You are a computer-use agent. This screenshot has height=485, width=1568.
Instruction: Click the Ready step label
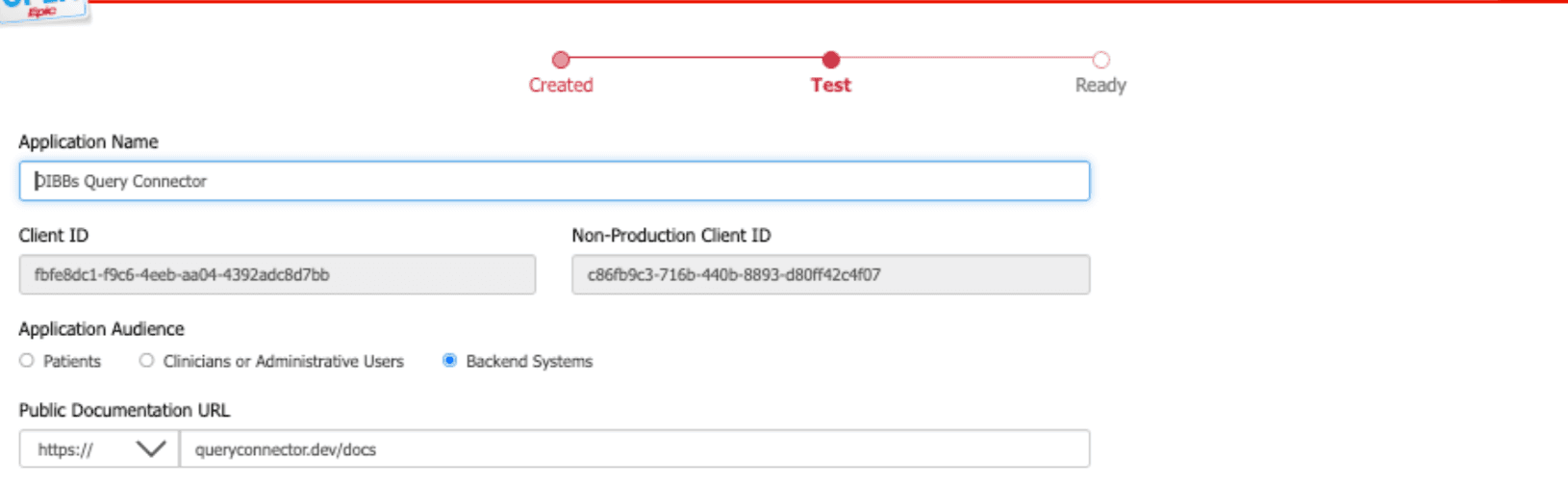click(x=1100, y=85)
